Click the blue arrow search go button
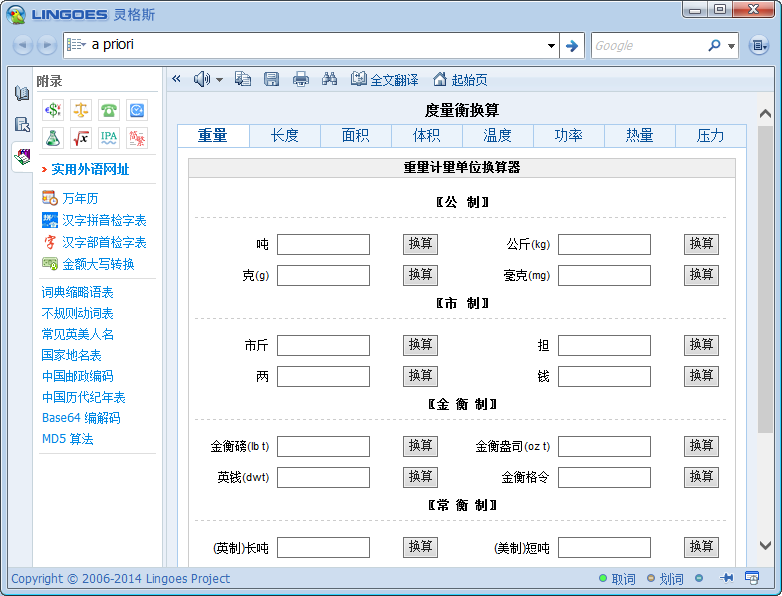The width and height of the screenshot is (782, 596). tap(572, 46)
